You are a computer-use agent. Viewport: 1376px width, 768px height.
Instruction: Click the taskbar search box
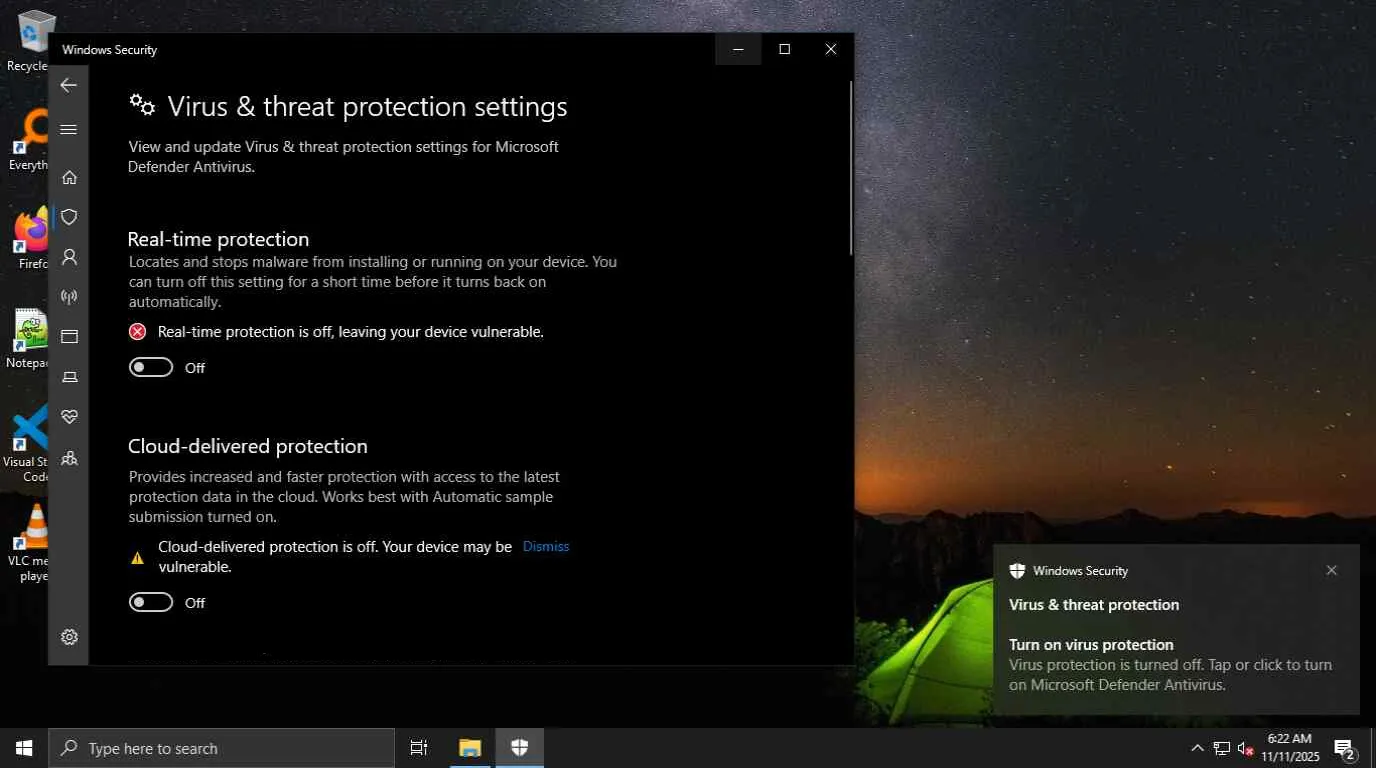click(221, 748)
